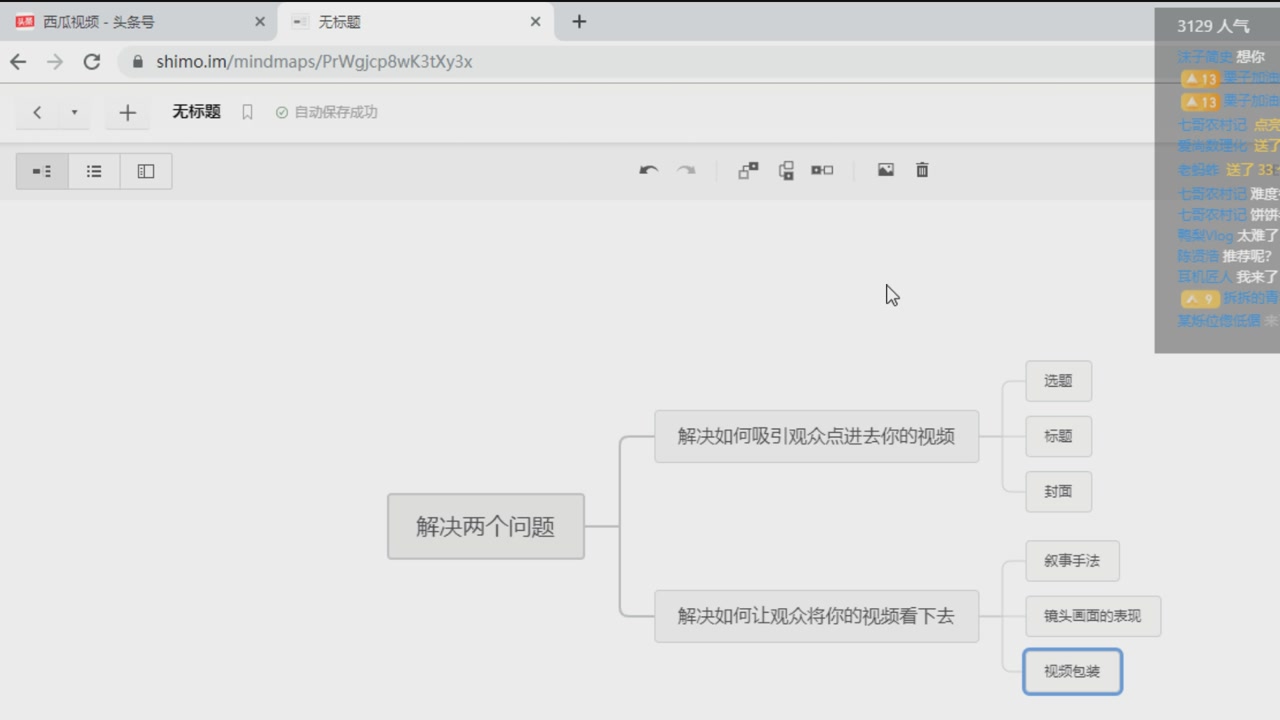
Task: Click the 无标题 document title
Action: (x=196, y=112)
